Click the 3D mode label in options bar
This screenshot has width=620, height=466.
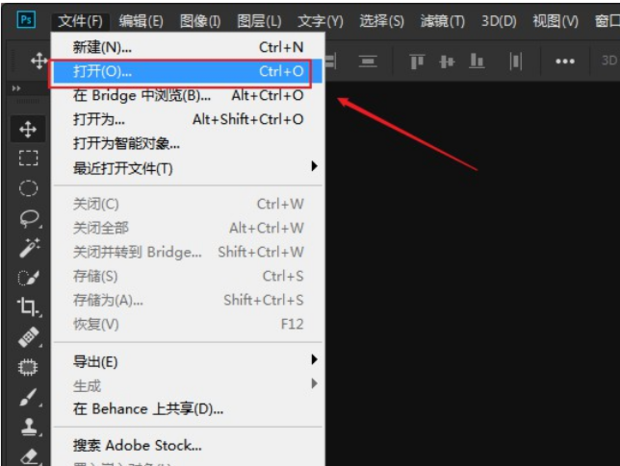pos(609,60)
